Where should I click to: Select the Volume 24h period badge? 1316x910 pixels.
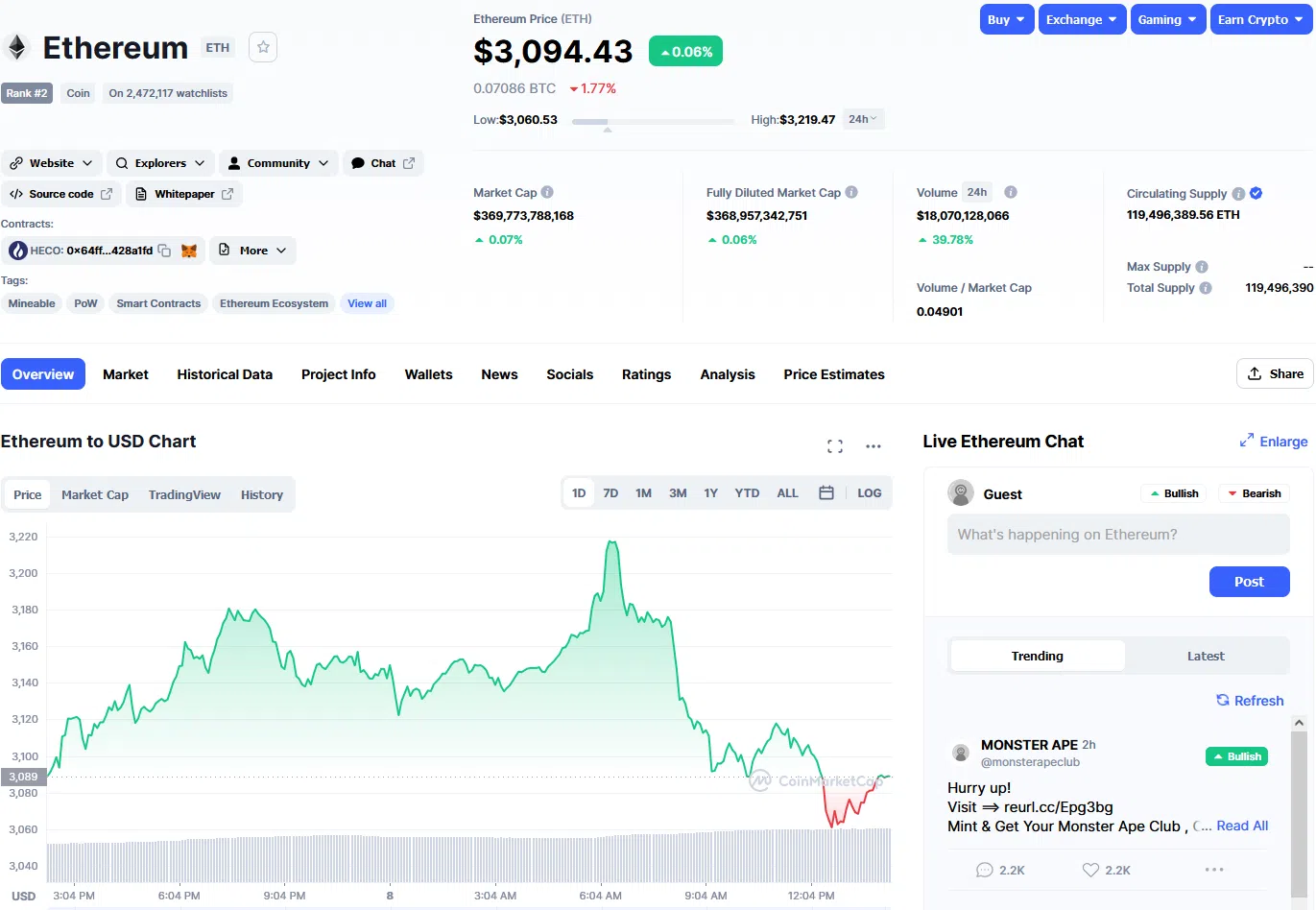(977, 192)
